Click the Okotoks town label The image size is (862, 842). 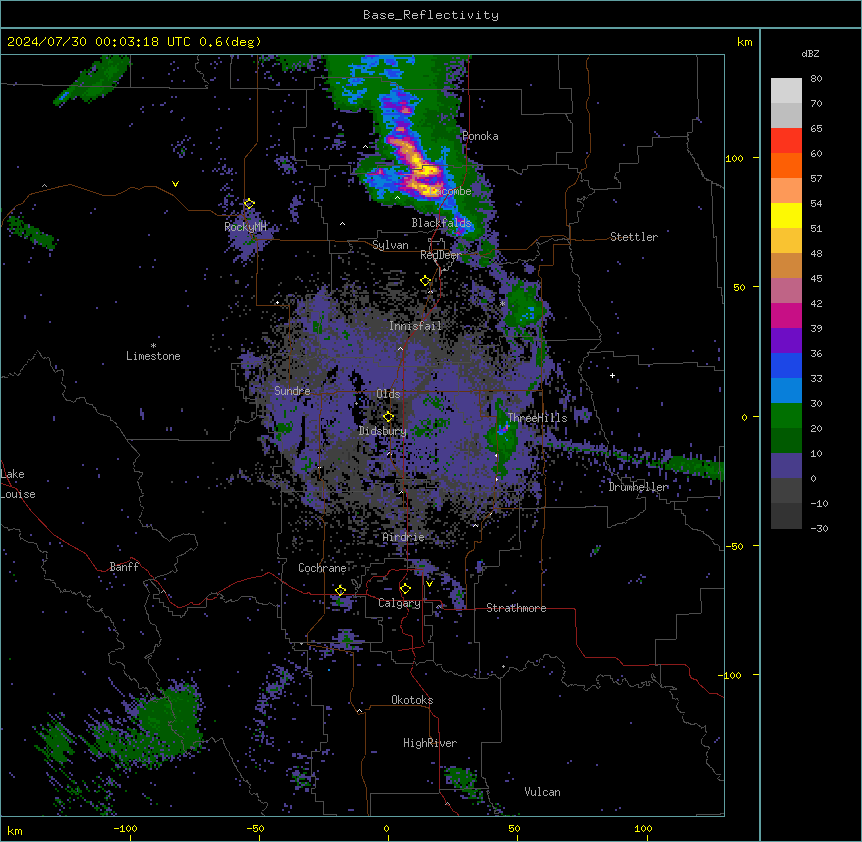point(412,700)
